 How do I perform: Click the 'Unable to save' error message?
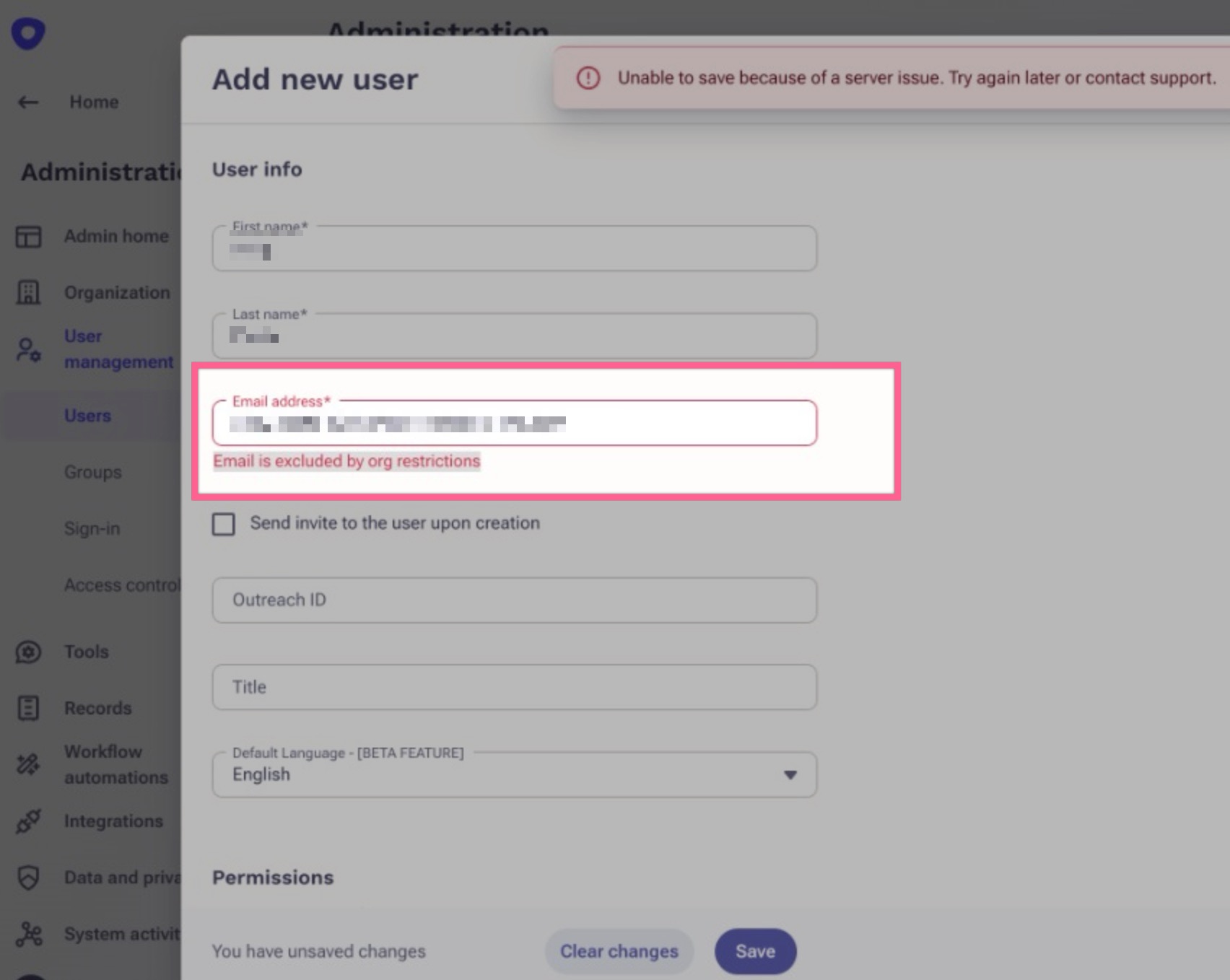click(x=917, y=78)
